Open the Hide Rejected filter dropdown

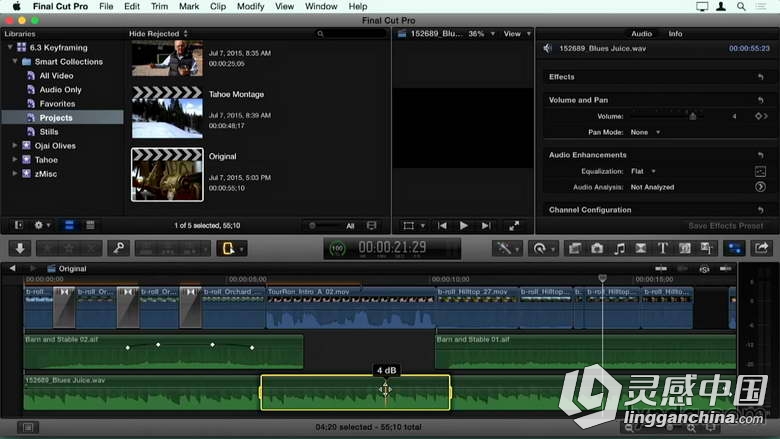(x=158, y=34)
